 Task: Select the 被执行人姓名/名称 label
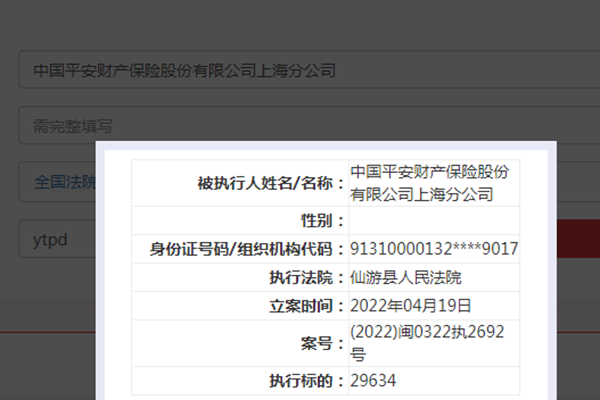tap(271, 183)
